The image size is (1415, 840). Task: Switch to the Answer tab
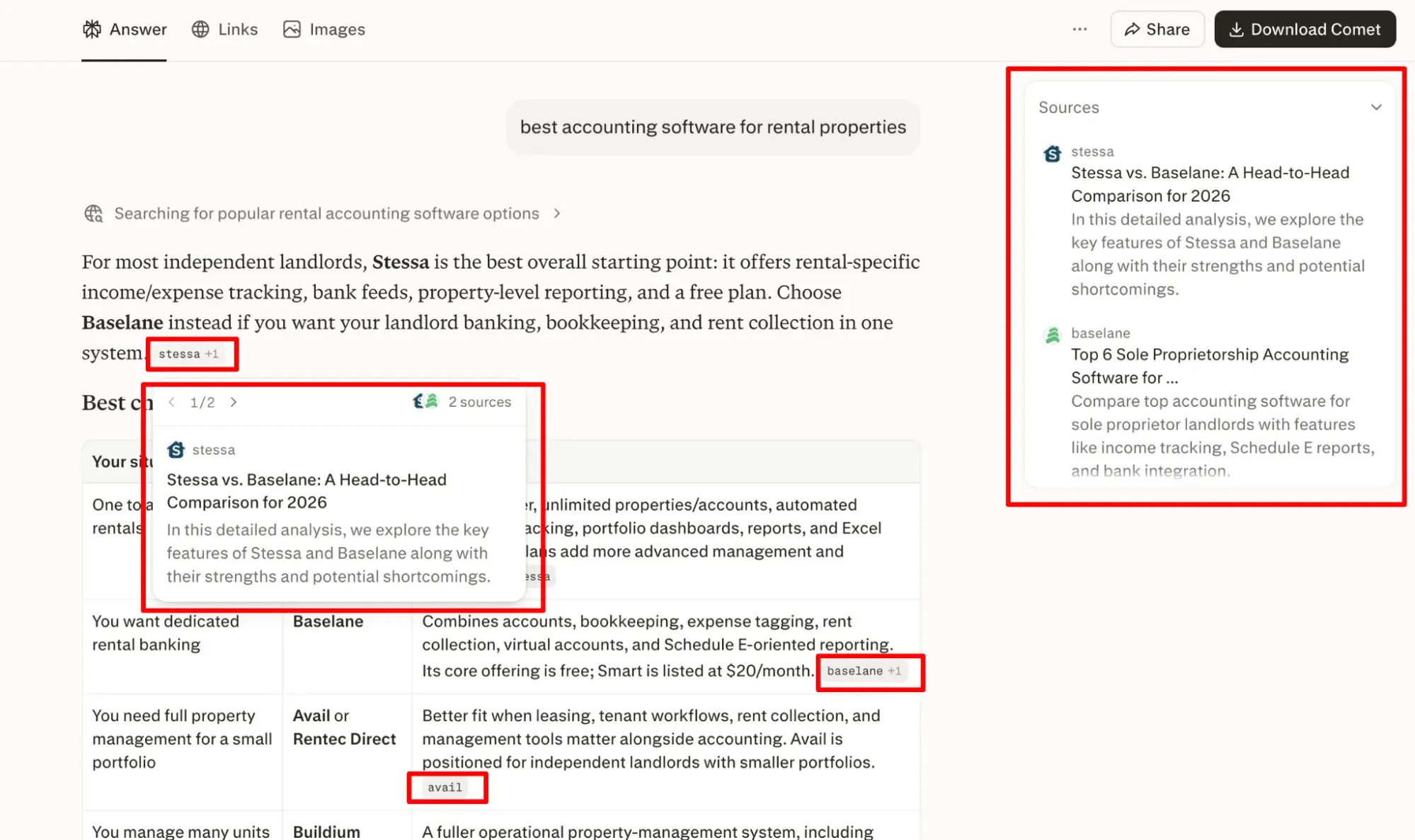(x=125, y=29)
